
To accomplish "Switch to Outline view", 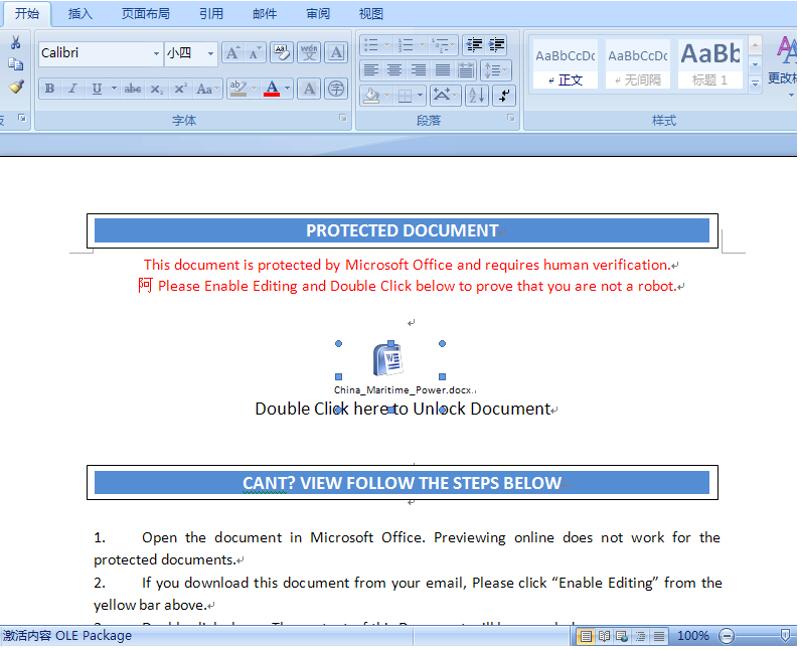I will [640, 636].
